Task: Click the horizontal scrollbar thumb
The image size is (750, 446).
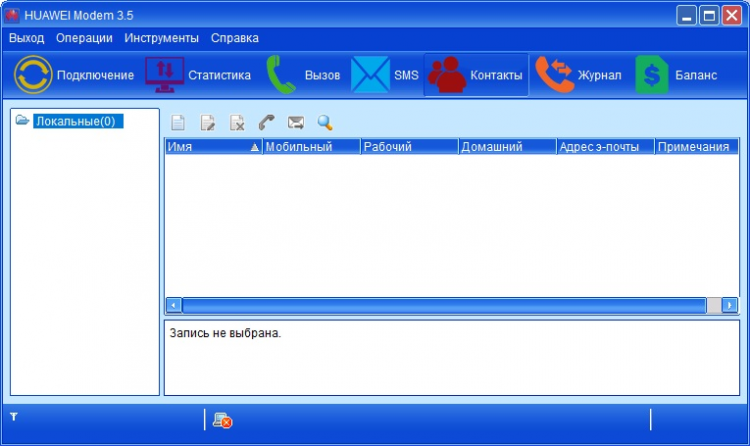Action: pyautogui.click(x=444, y=305)
